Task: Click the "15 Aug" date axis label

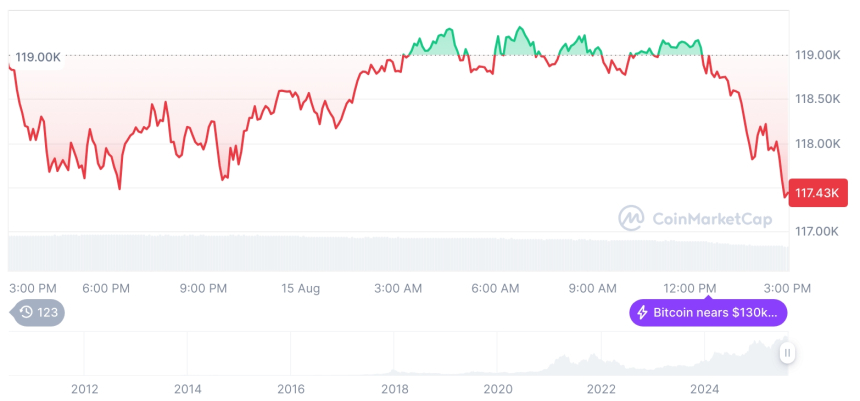Action: pyautogui.click(x=301, y=288)
